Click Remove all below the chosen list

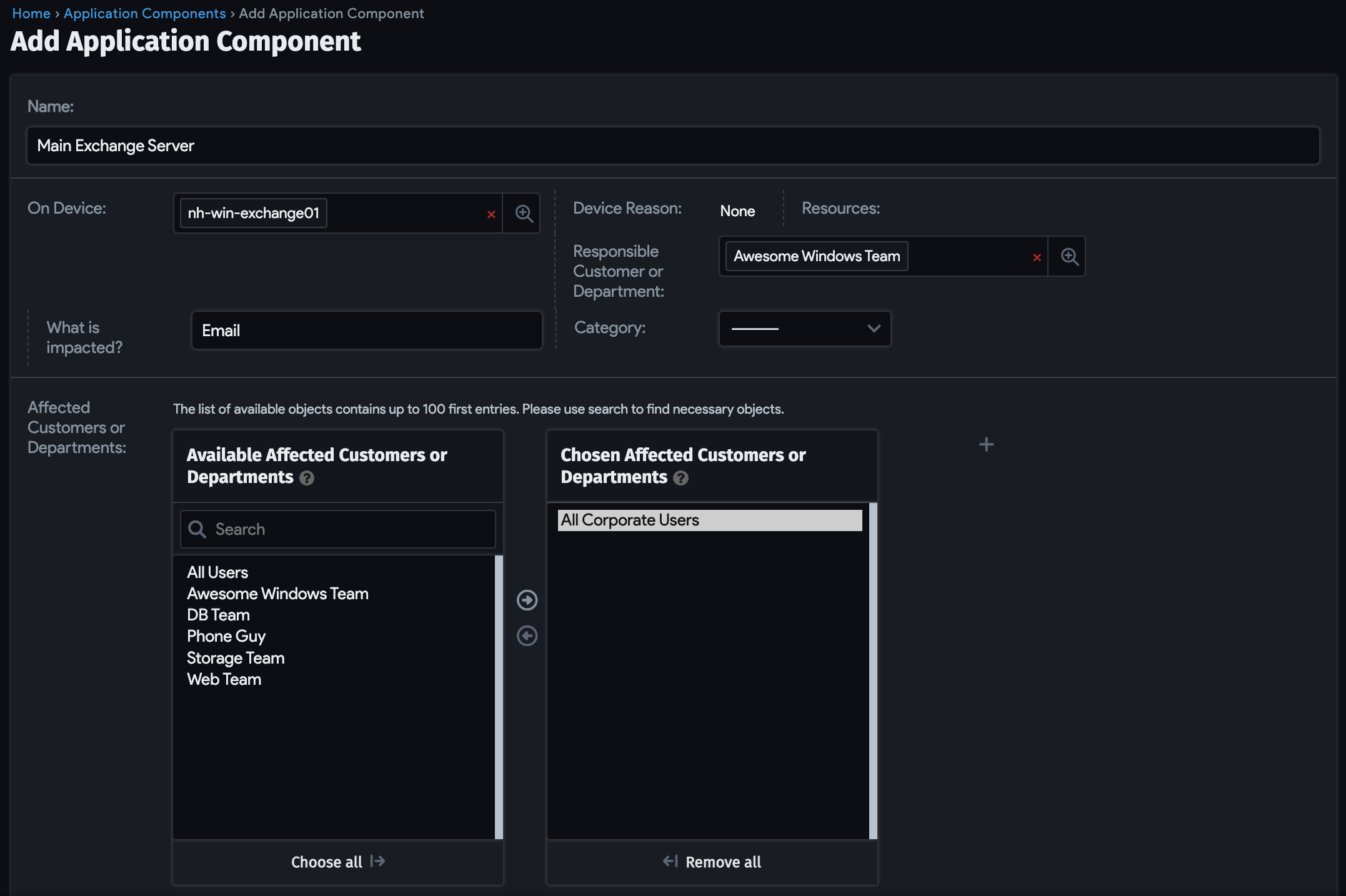(x=711, y=862)
